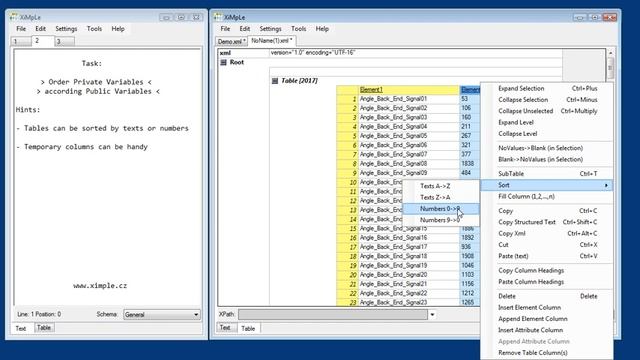Switch to tab 1 in left window
The height and width of the screenshot is (360, 640).
coord(20,41)
